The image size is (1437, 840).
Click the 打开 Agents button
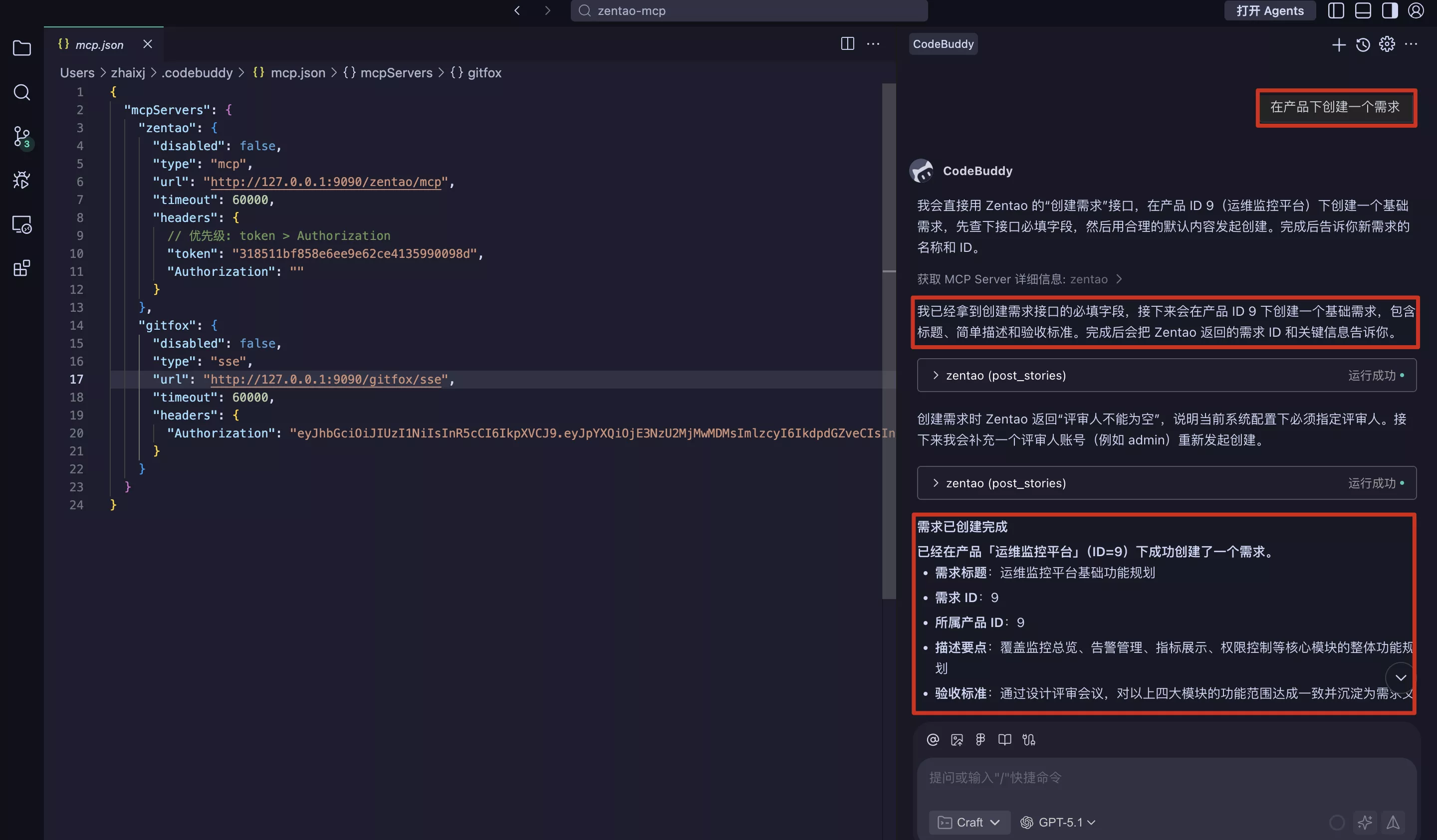(1270, 11)
